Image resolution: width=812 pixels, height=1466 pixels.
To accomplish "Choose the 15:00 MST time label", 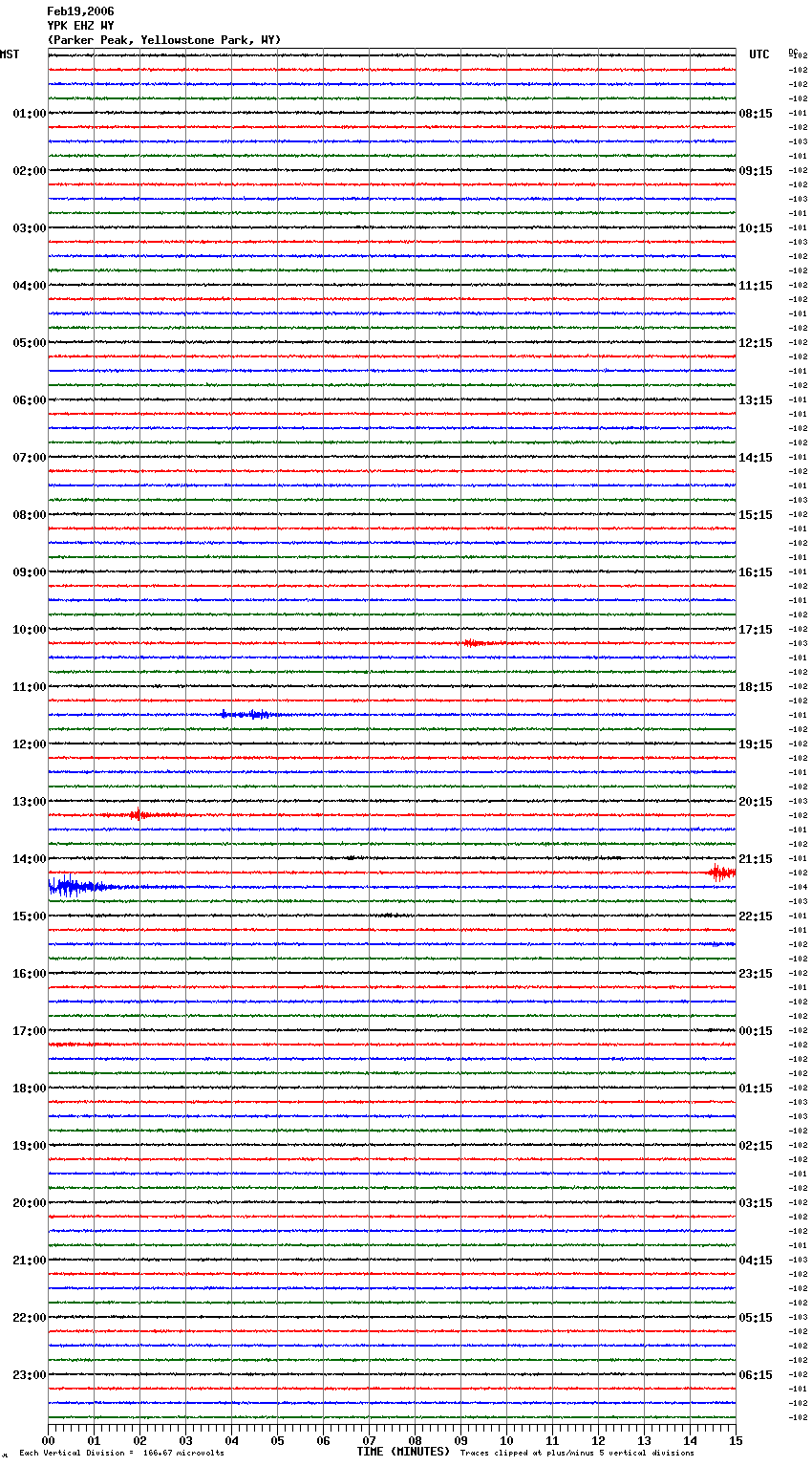I will [30, 916].
